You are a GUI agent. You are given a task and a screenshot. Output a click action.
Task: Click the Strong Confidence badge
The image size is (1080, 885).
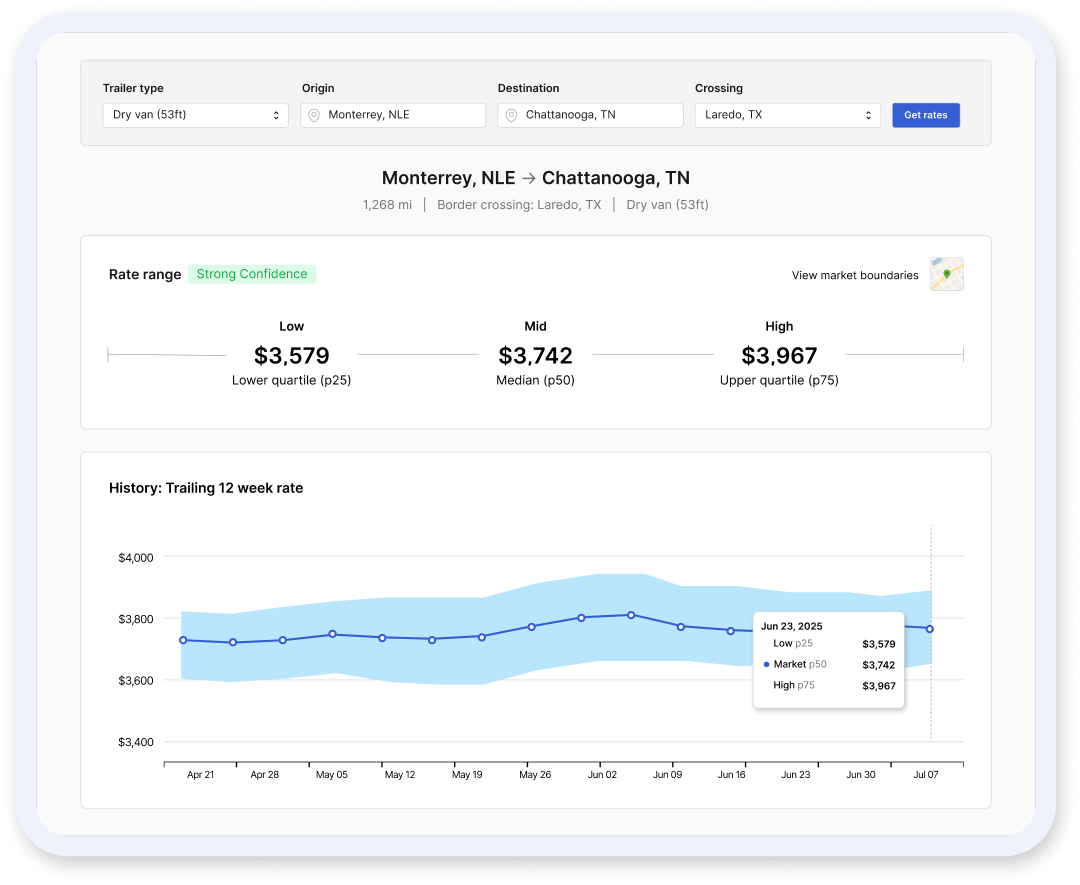[252, 274]
